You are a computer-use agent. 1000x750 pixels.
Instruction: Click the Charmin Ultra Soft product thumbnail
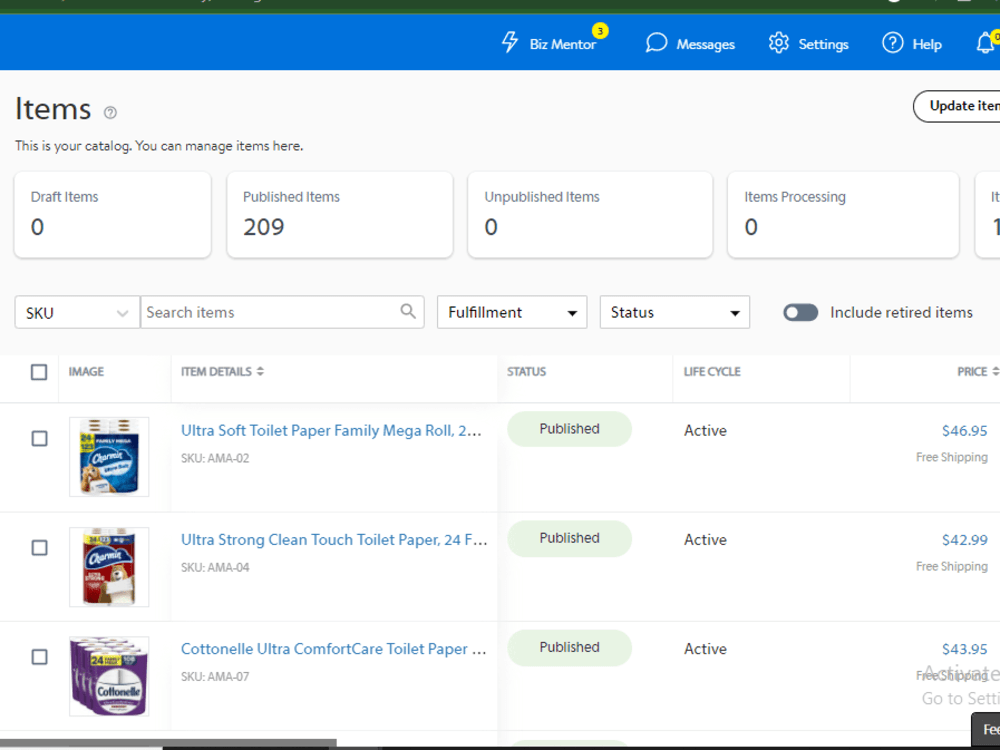[x=109, y=457]
